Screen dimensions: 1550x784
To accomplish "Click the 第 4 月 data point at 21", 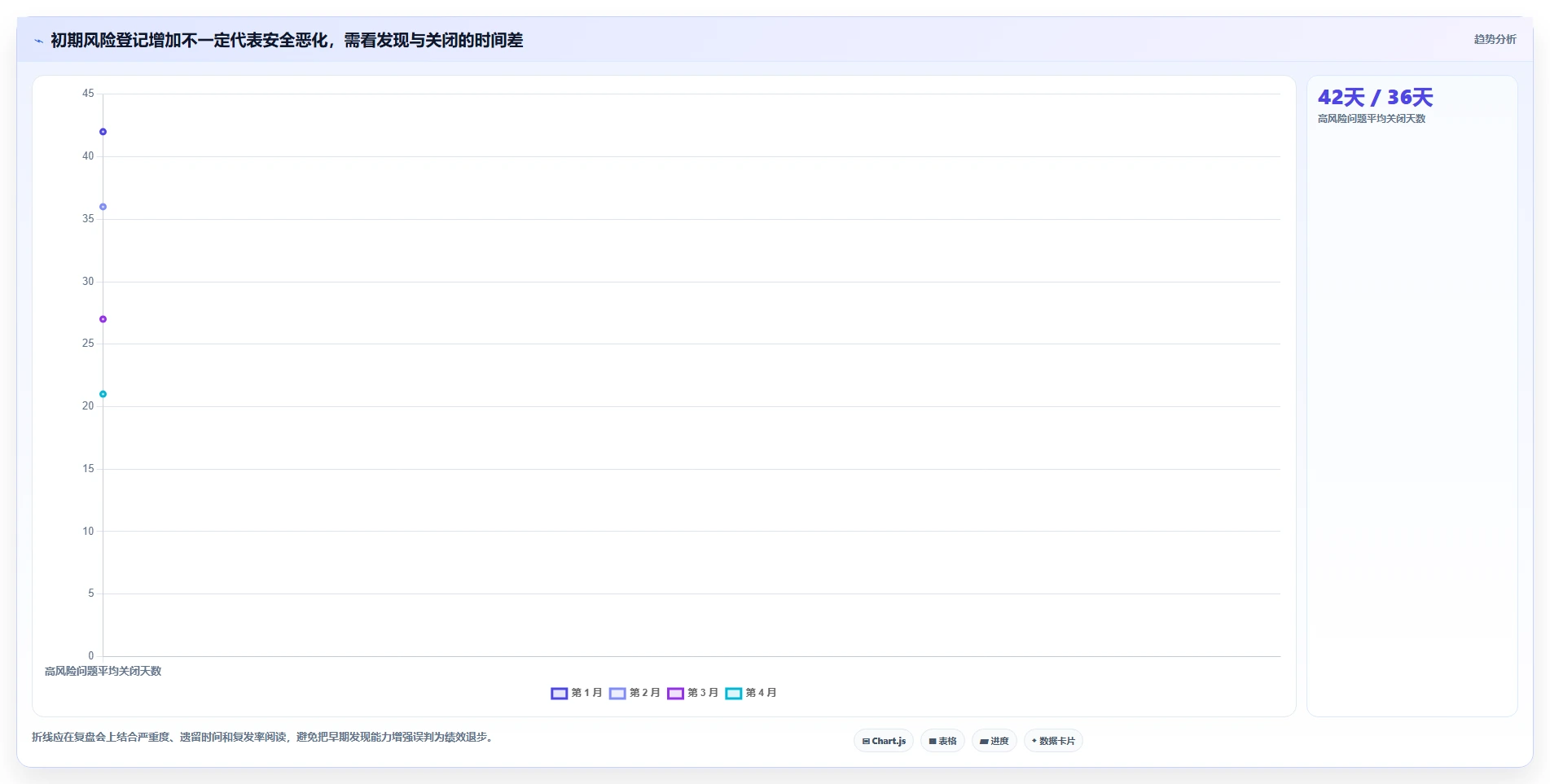I will coord(103,394).
